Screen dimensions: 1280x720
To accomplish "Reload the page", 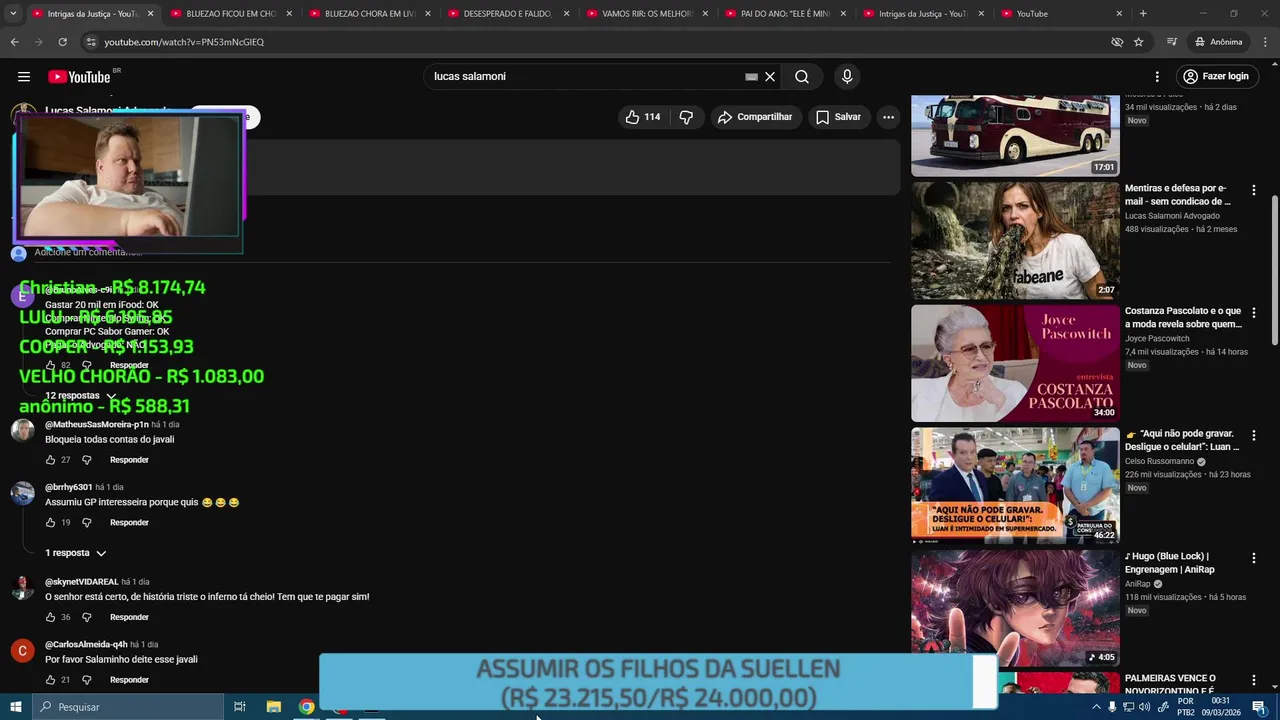I will point(62,42).
